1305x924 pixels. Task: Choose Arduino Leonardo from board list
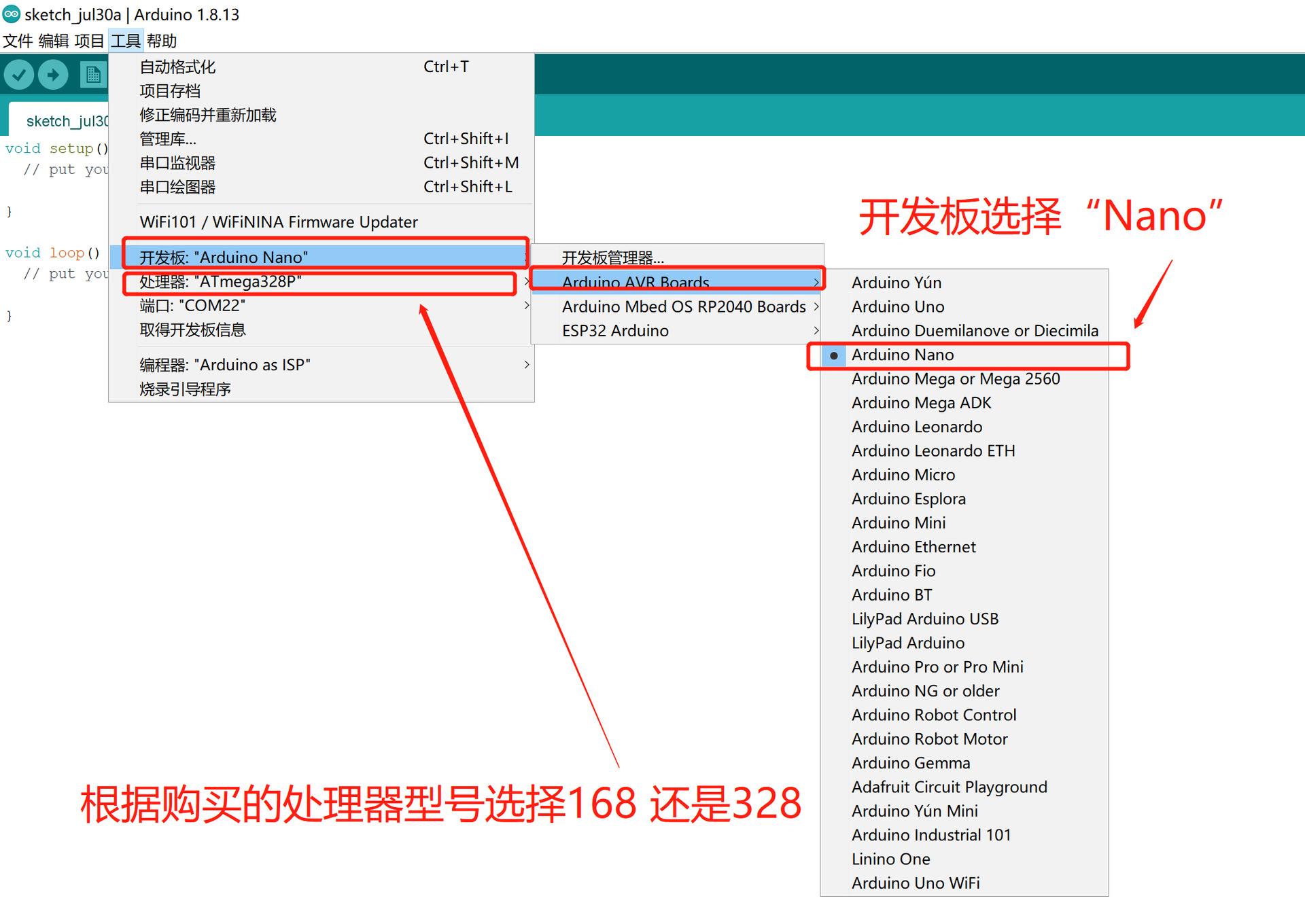pyautogui.click(x=916, y=427)
